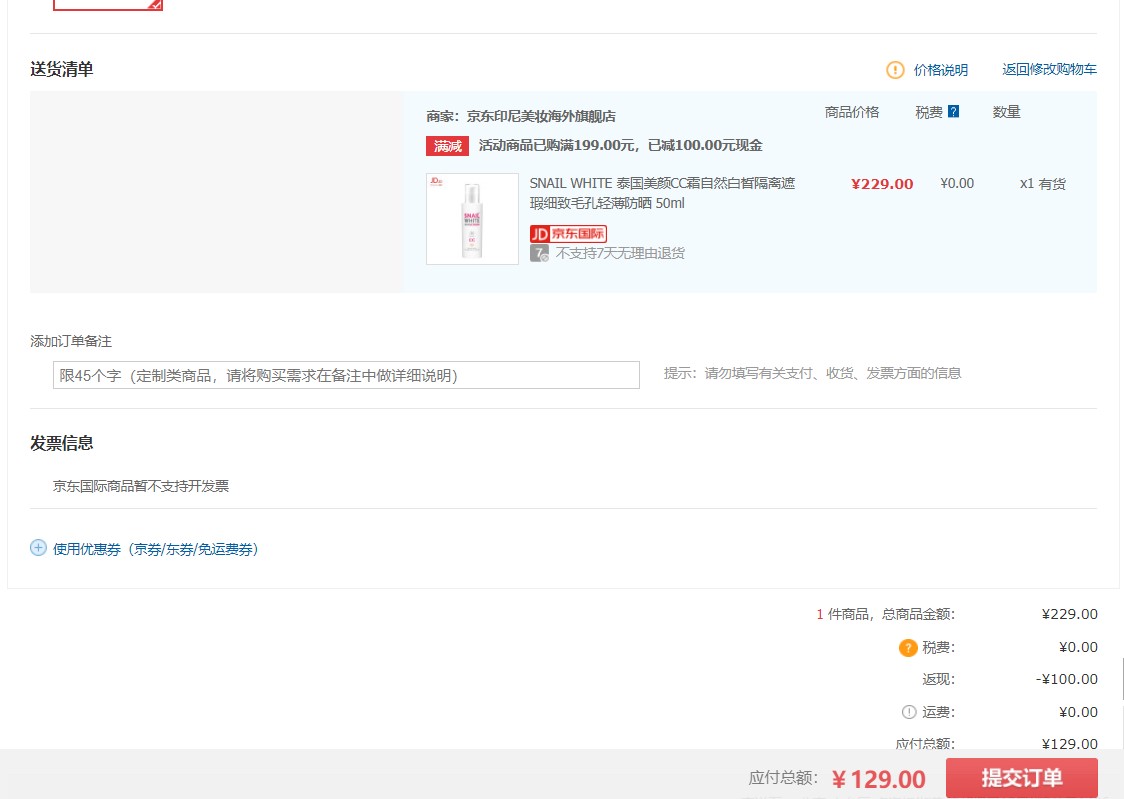
Task: Click the 商品价格 column header
Action: [852, 112]
